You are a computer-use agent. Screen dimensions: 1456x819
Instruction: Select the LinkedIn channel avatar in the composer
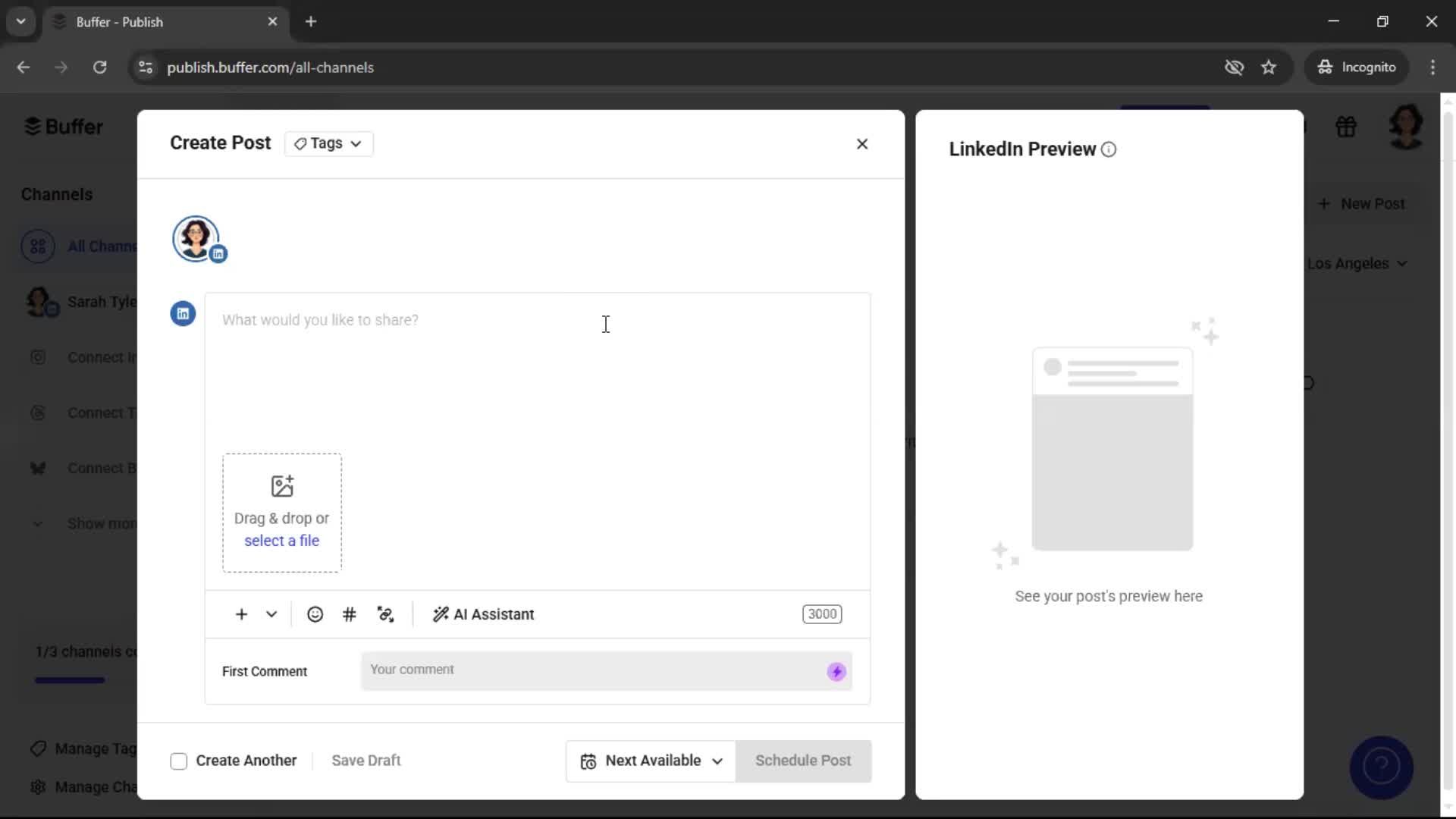[197, 238]
